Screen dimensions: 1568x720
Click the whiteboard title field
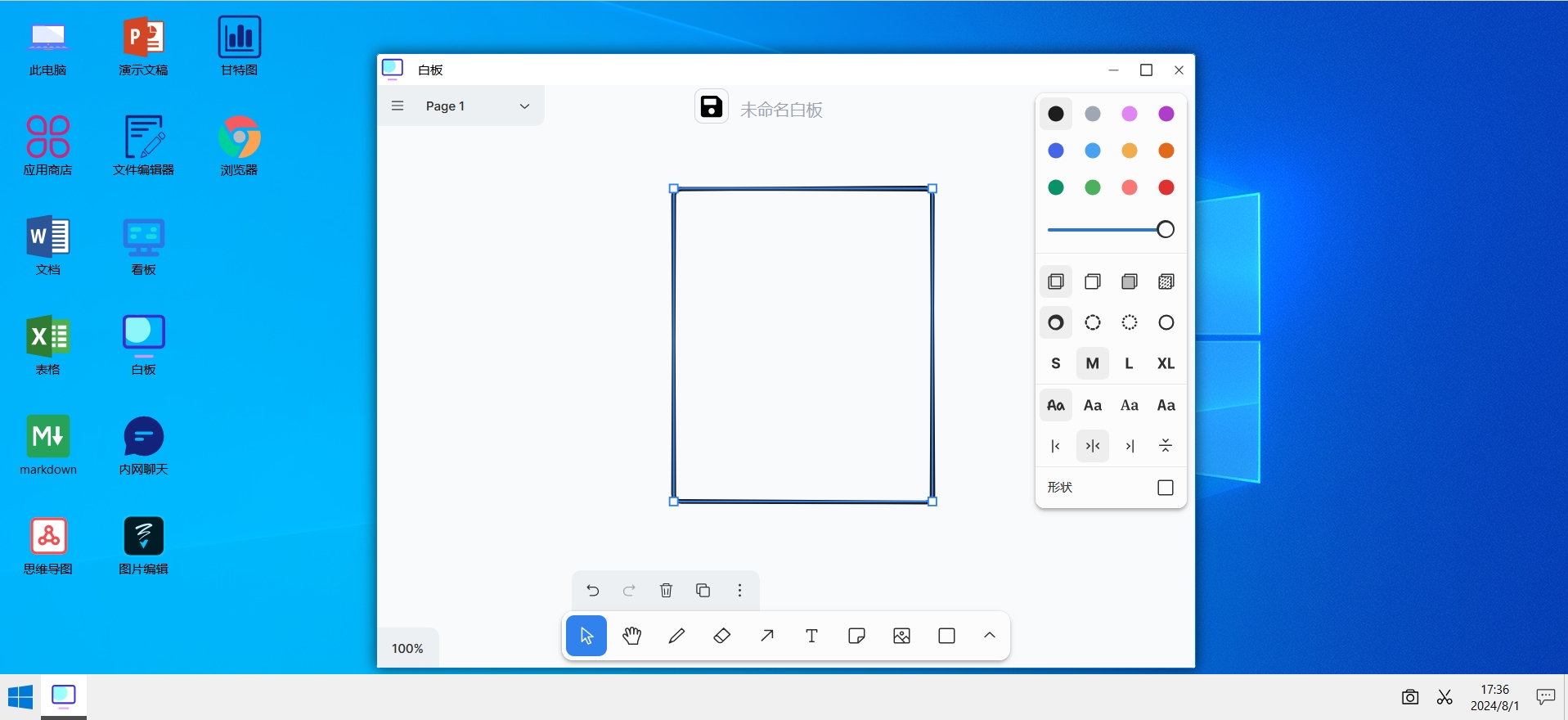pos(780,110)
